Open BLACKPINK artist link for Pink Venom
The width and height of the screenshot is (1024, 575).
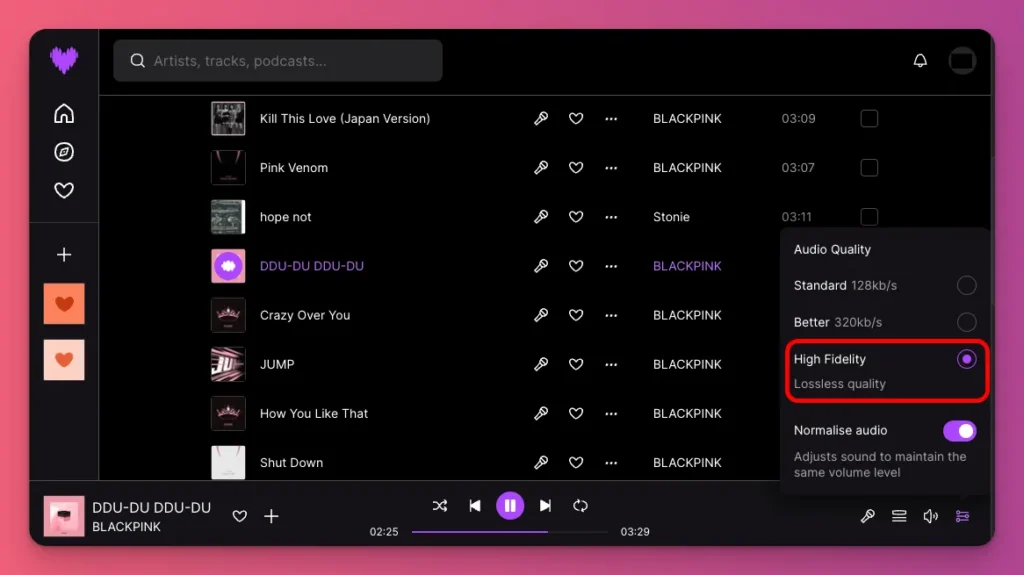(x=687, y=168)
